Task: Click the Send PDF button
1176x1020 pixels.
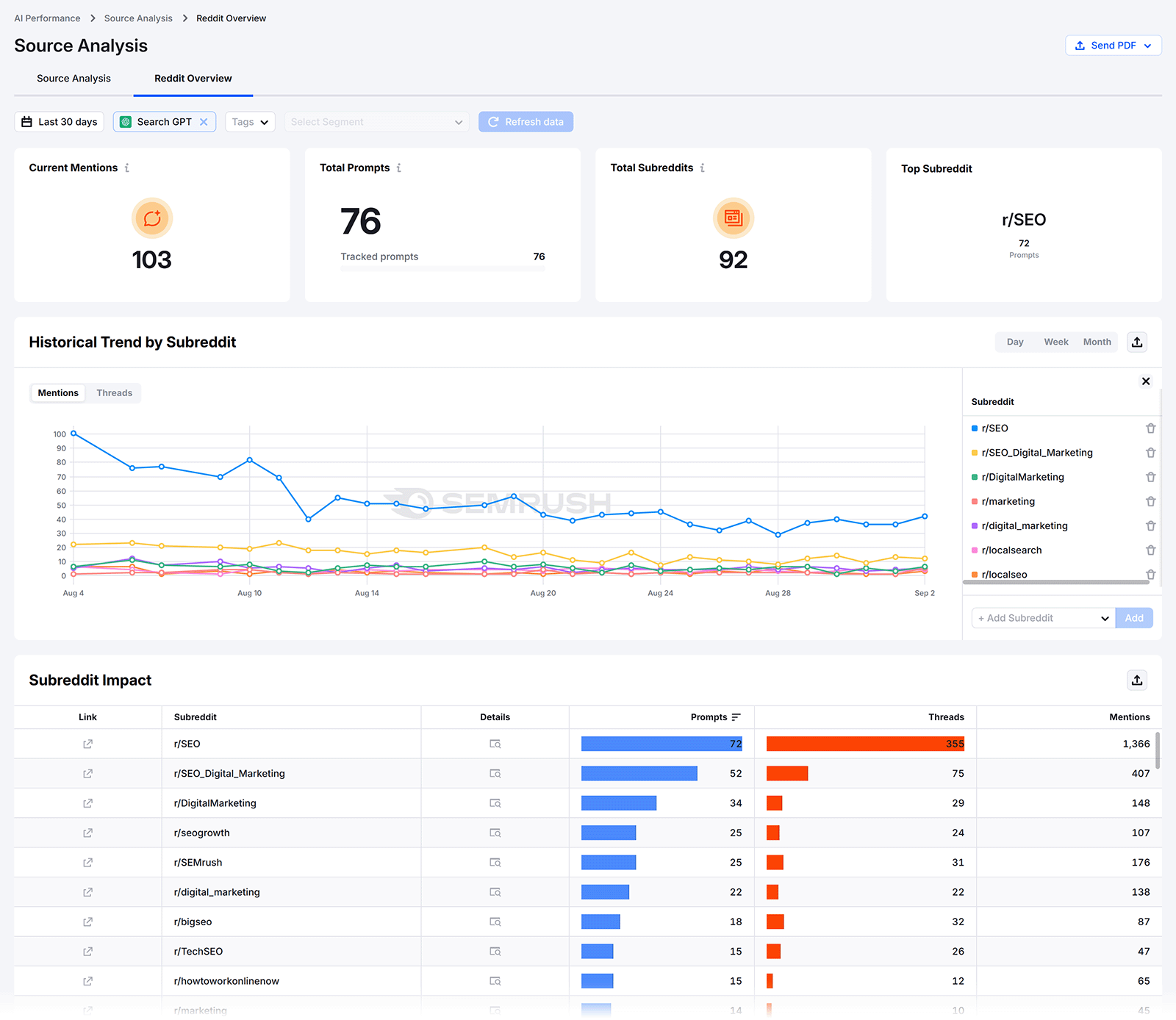Action: coord(1112,45)
